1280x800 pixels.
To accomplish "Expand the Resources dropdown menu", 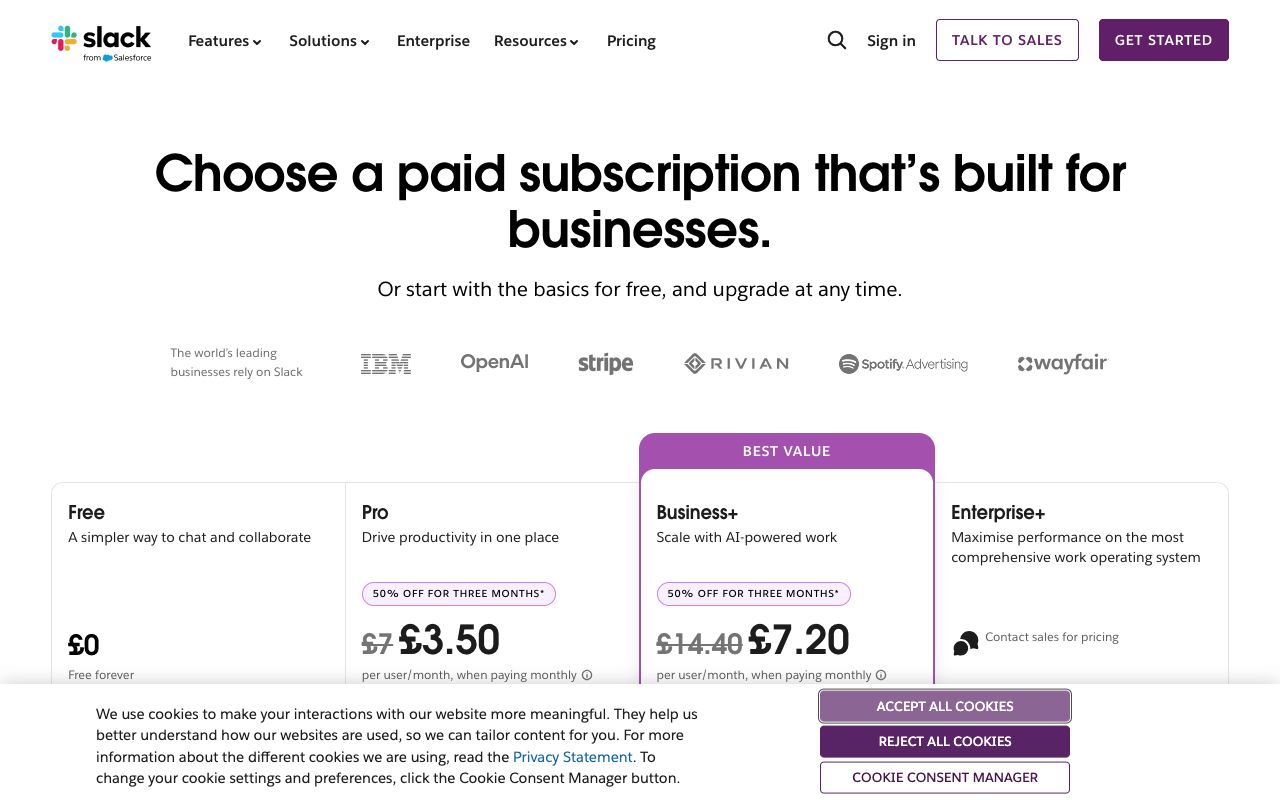I will point(536,41).
